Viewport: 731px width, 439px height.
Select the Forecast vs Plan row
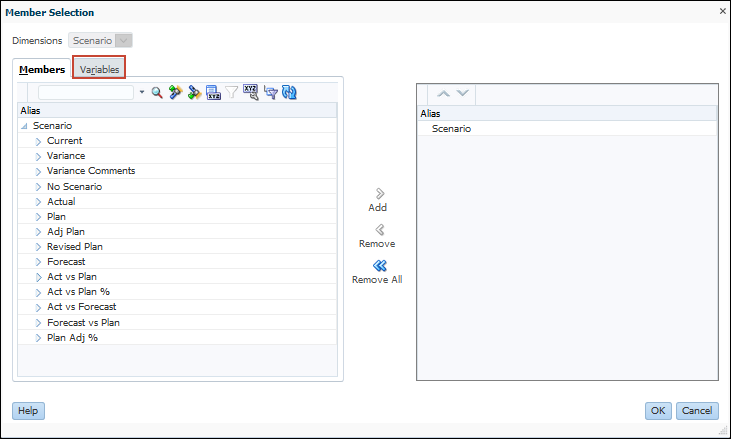point(177,322)
